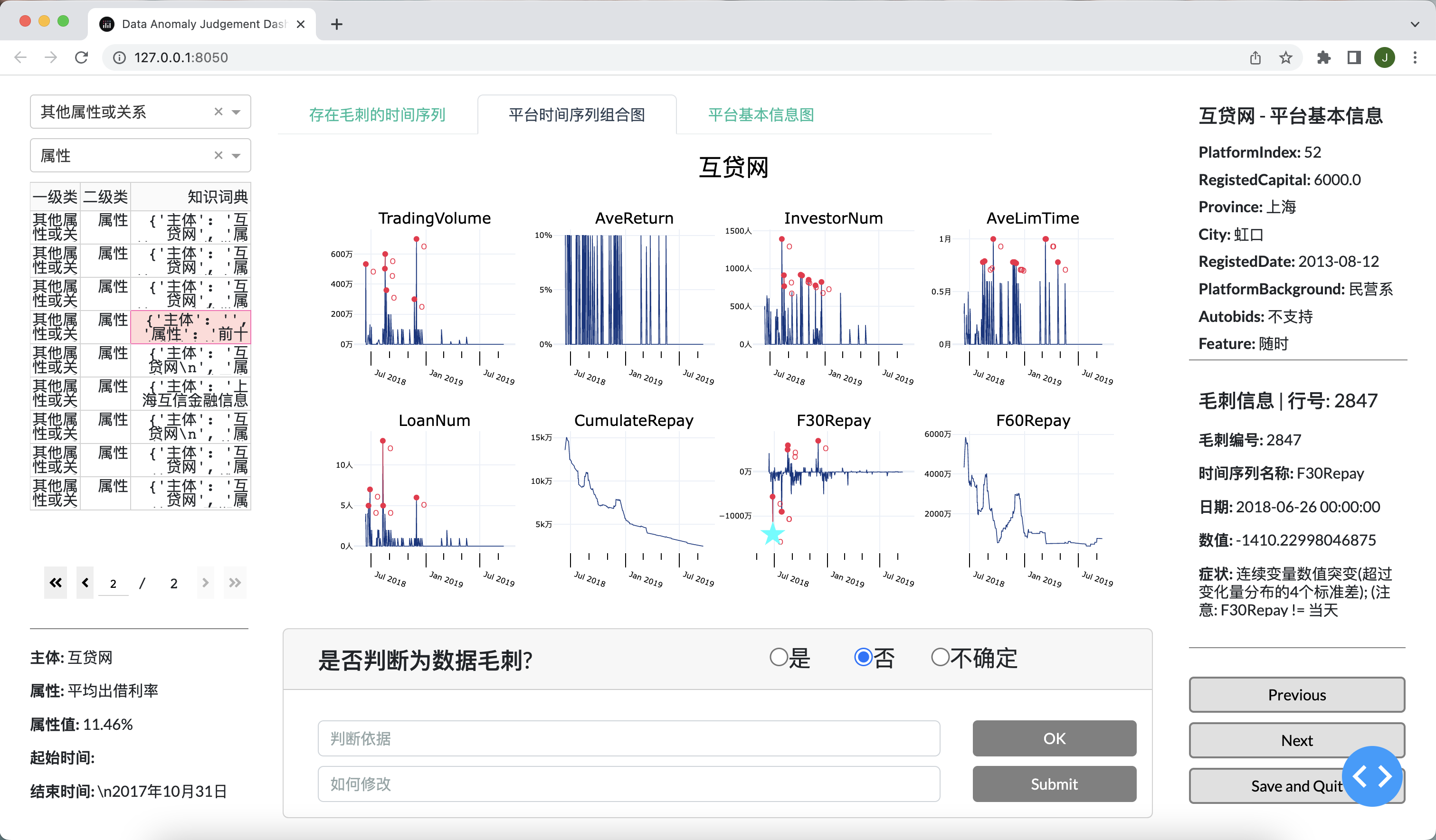Select the 是 radio option

[779, 657]
